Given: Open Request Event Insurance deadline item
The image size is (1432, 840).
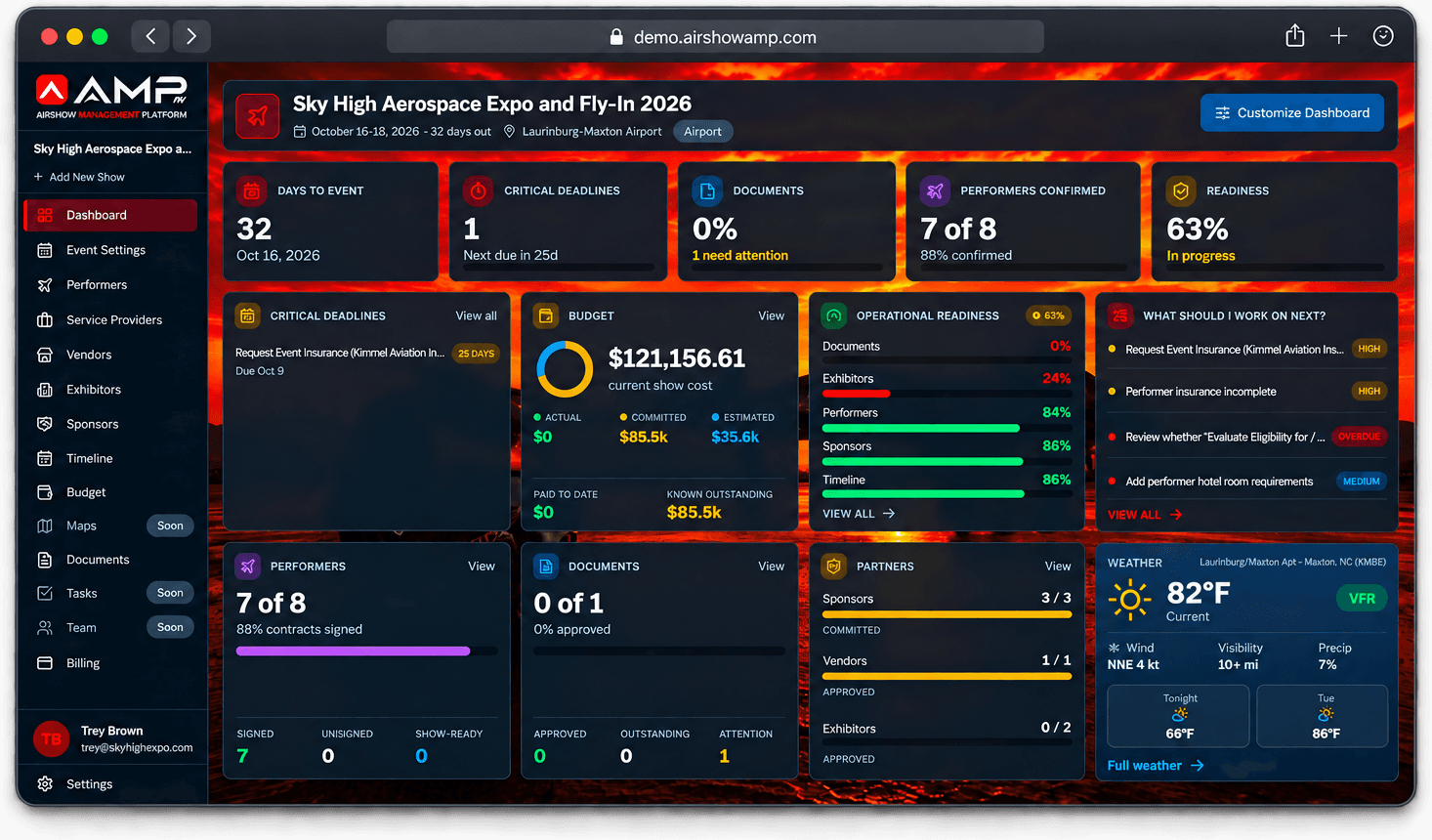Looking at the screenshot, I should pos(368,360).
